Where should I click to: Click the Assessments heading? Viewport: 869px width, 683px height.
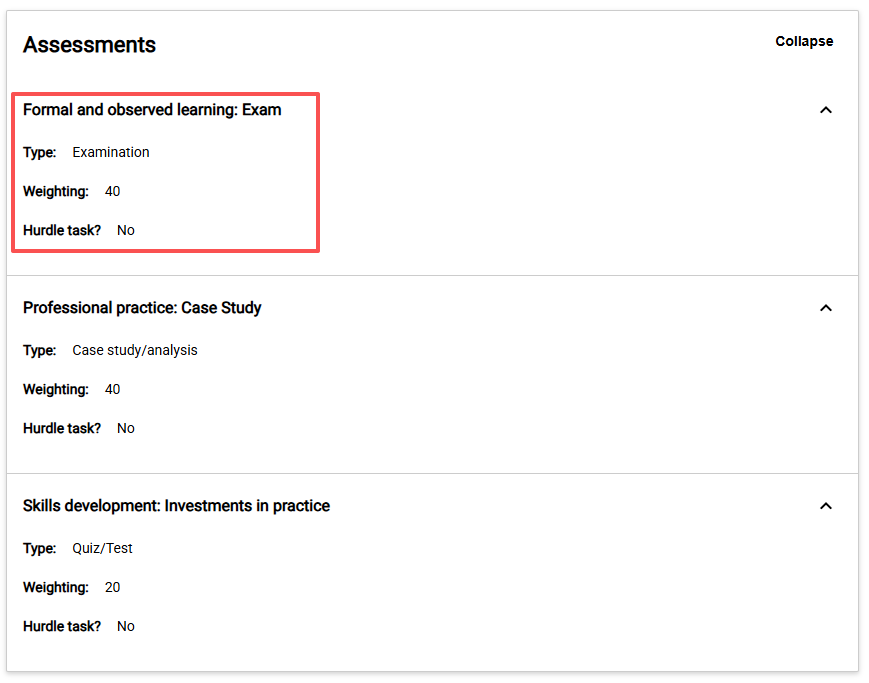point(89,45)
